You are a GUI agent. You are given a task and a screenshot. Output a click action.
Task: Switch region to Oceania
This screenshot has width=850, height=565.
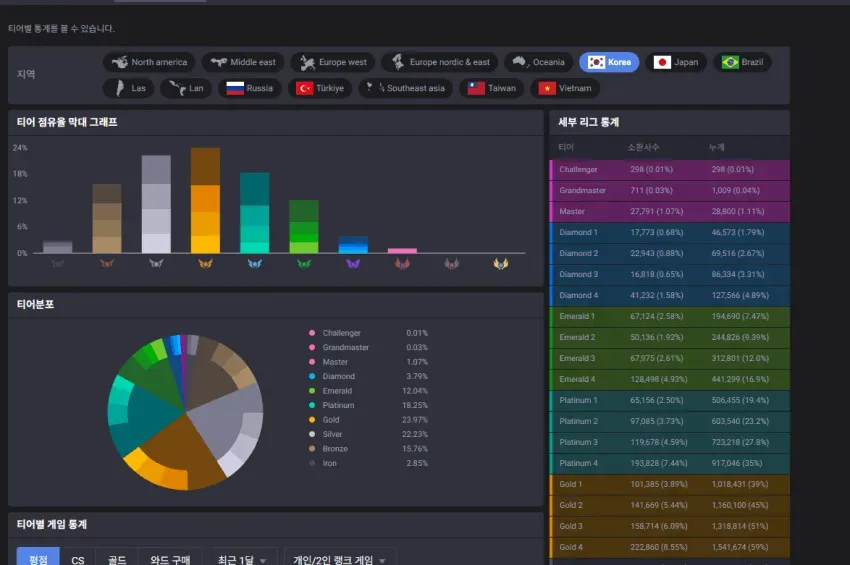538,62
